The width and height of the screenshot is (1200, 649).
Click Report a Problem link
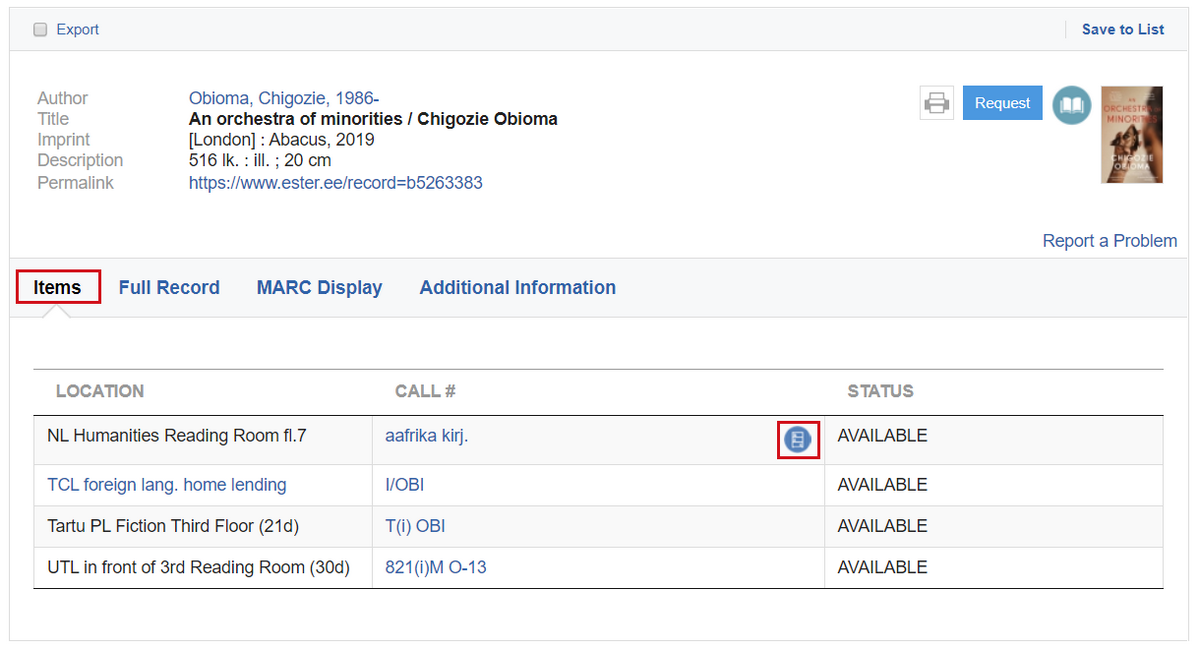tap(1109, 241)
